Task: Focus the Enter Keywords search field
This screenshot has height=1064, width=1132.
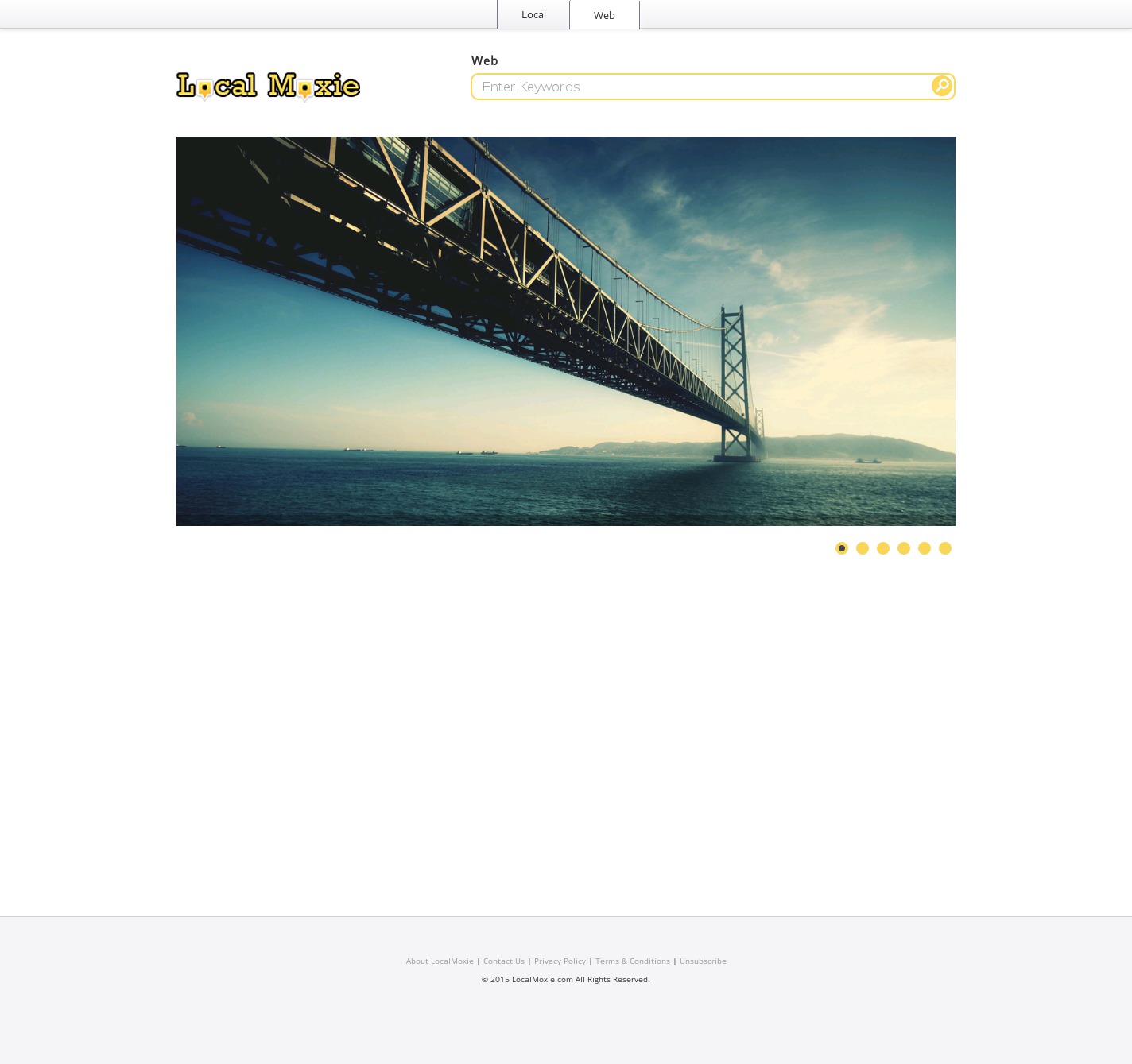Action: click(700, 87)
